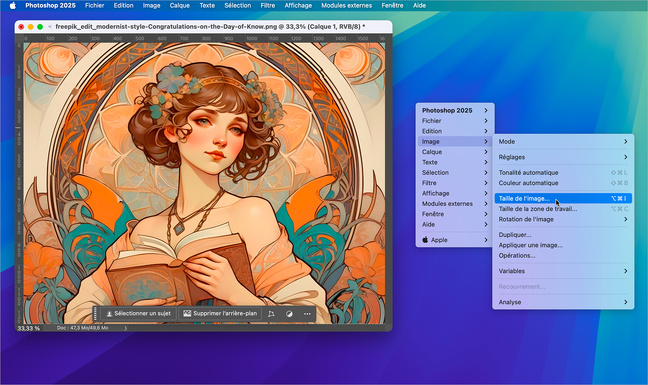Choose Dupliquer... in Image submenu

[563, 235]
